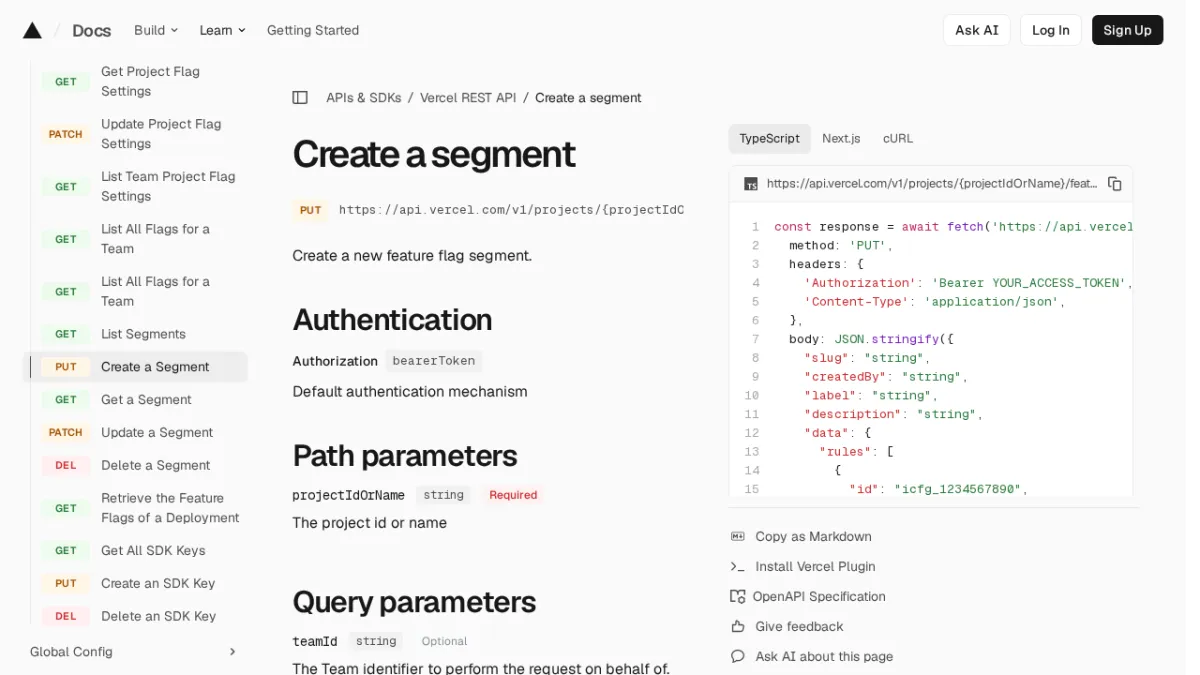Click the Path parameters heading
The height and width of the screenshot is (675, 1200).
pos(404,456)
